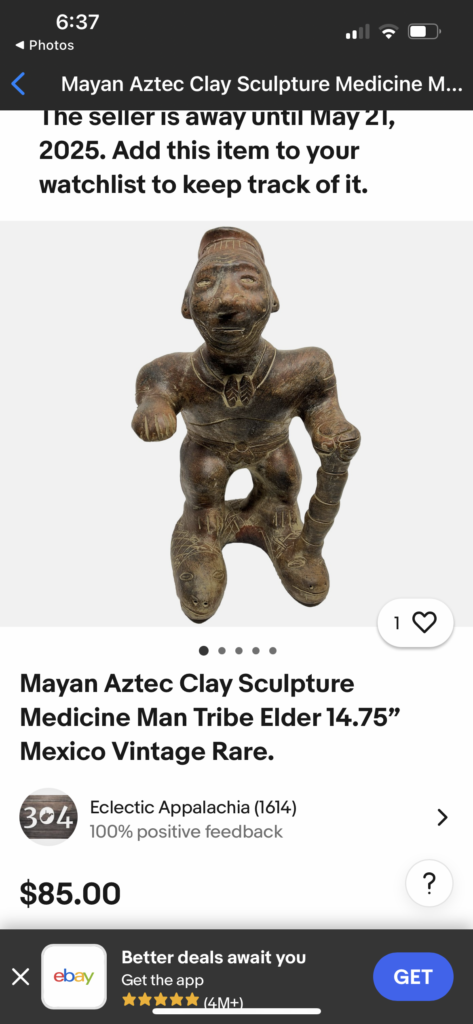Viewport: 473px width, 1024px height.
Task: Open the help question mark button
Action: pyautogui.click(x=429, y=883)
